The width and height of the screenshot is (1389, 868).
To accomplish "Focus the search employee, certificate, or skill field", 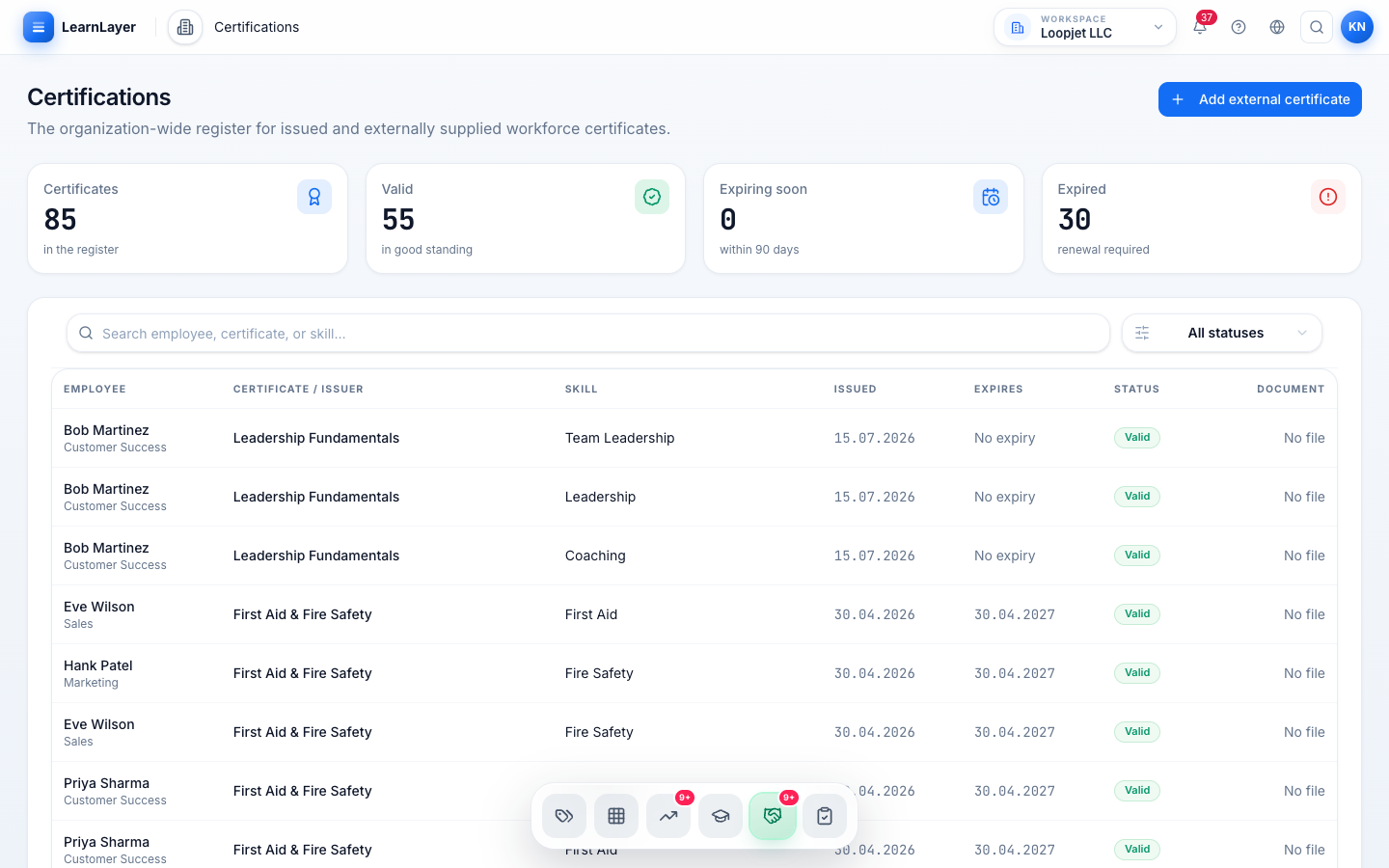I will (588, 333).
